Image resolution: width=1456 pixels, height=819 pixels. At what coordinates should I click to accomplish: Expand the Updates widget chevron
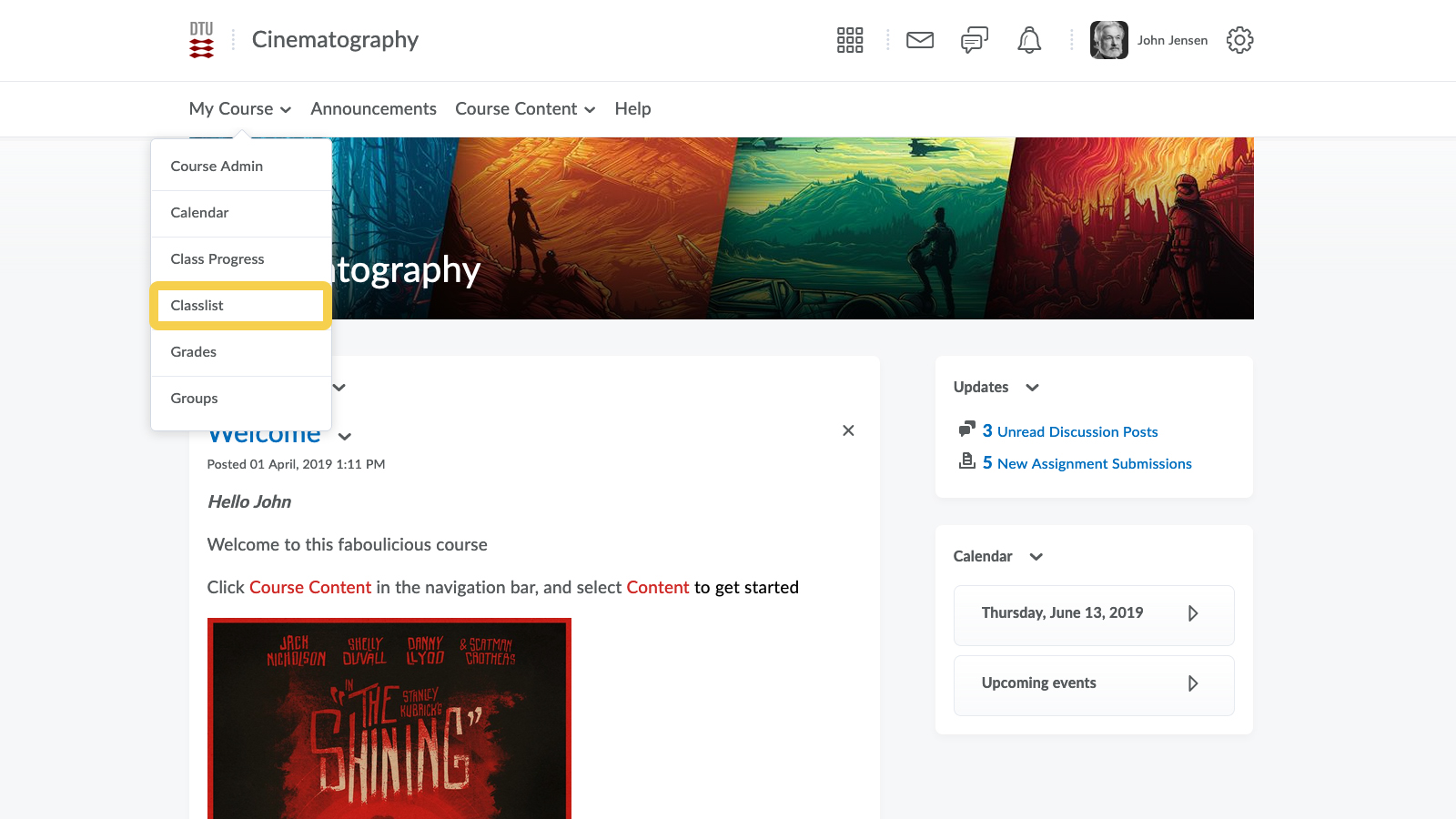[x=1032, y=388]
